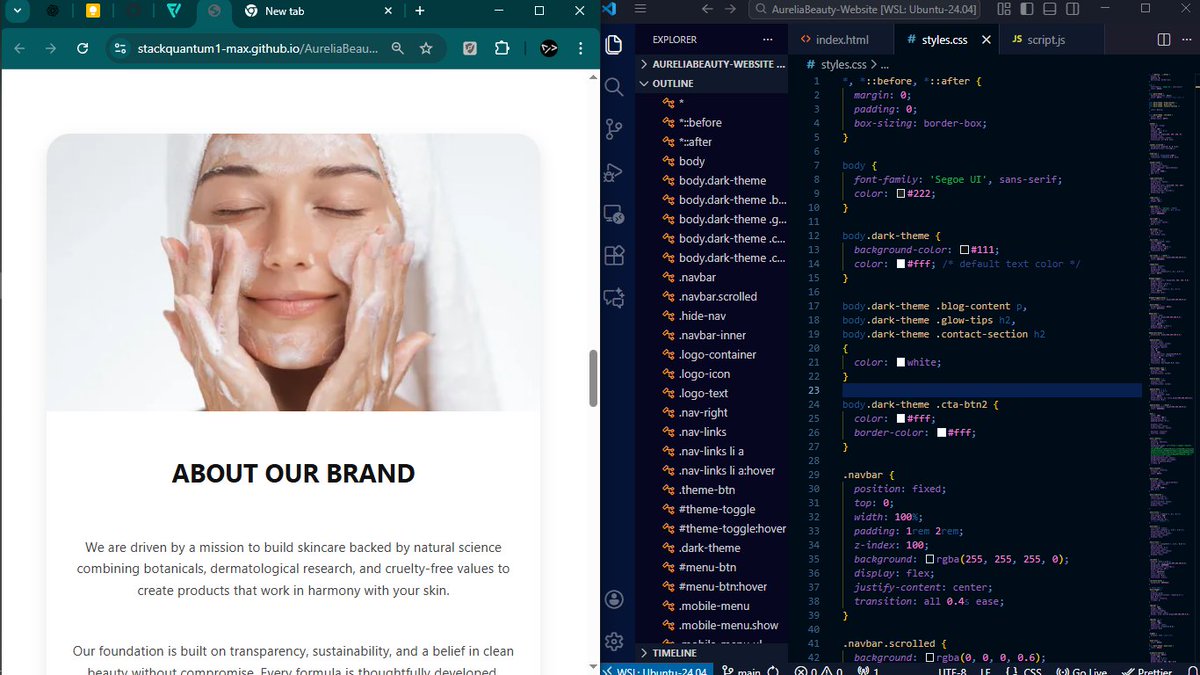
Task: Select .logo-container in the Outline
Action: point(717,354)
